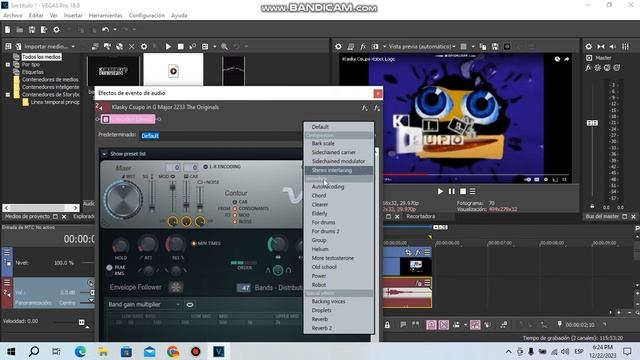Image resolution: width=640 pixels, height=360 pixels.
Task: Open the Importar medios dropdown arrow
Action: point(73,47)
